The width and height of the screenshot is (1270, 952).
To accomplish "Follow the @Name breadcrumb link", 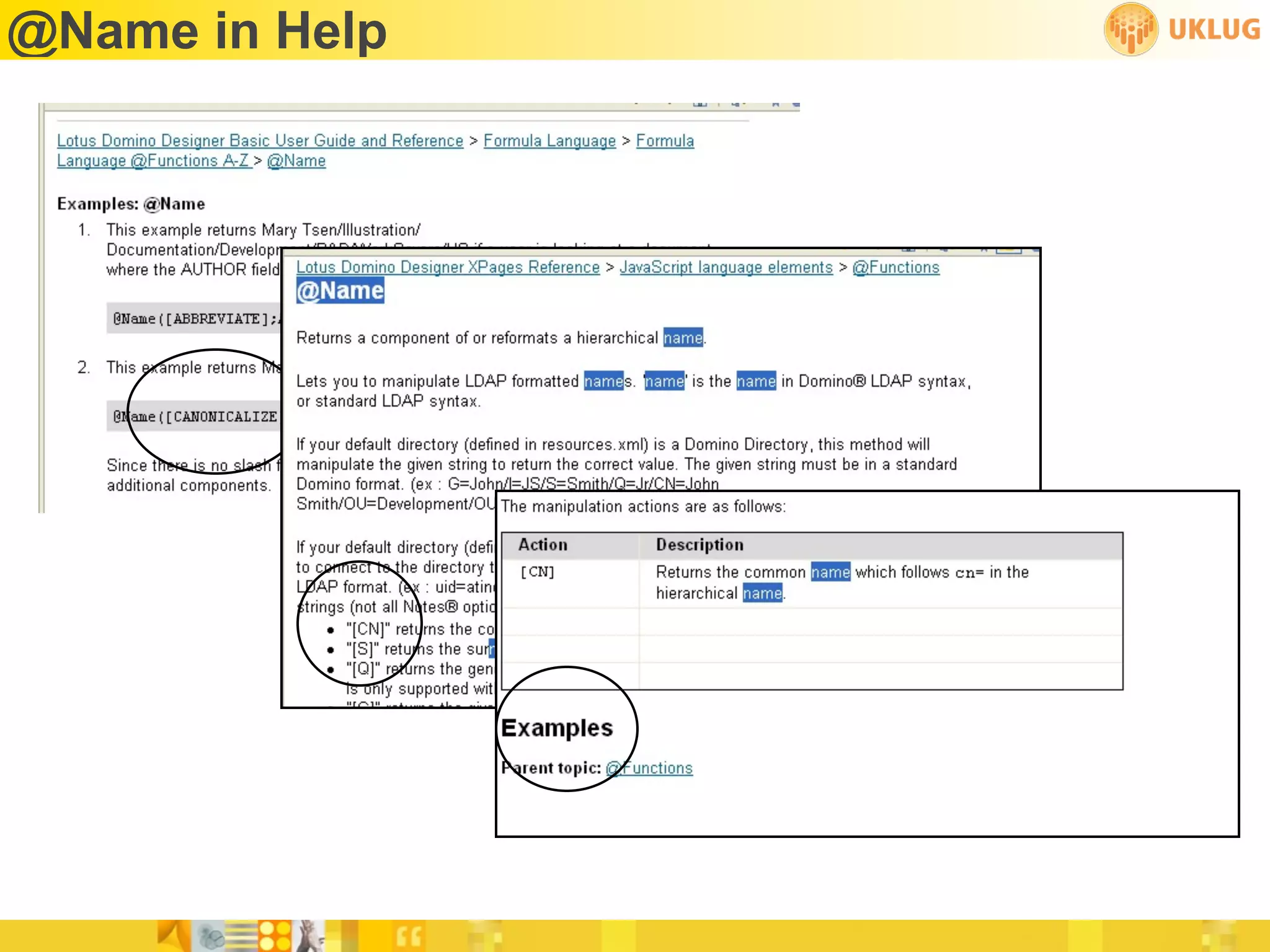I will 296,161.
